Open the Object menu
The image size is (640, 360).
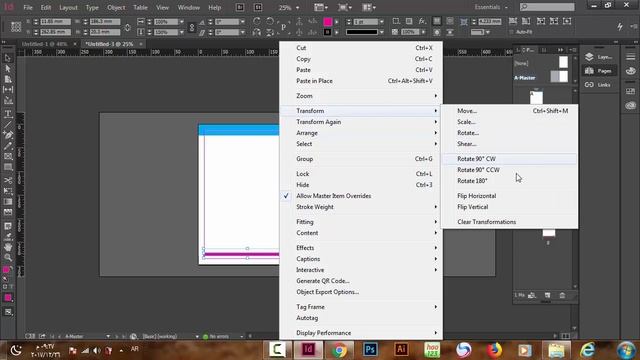116,7
